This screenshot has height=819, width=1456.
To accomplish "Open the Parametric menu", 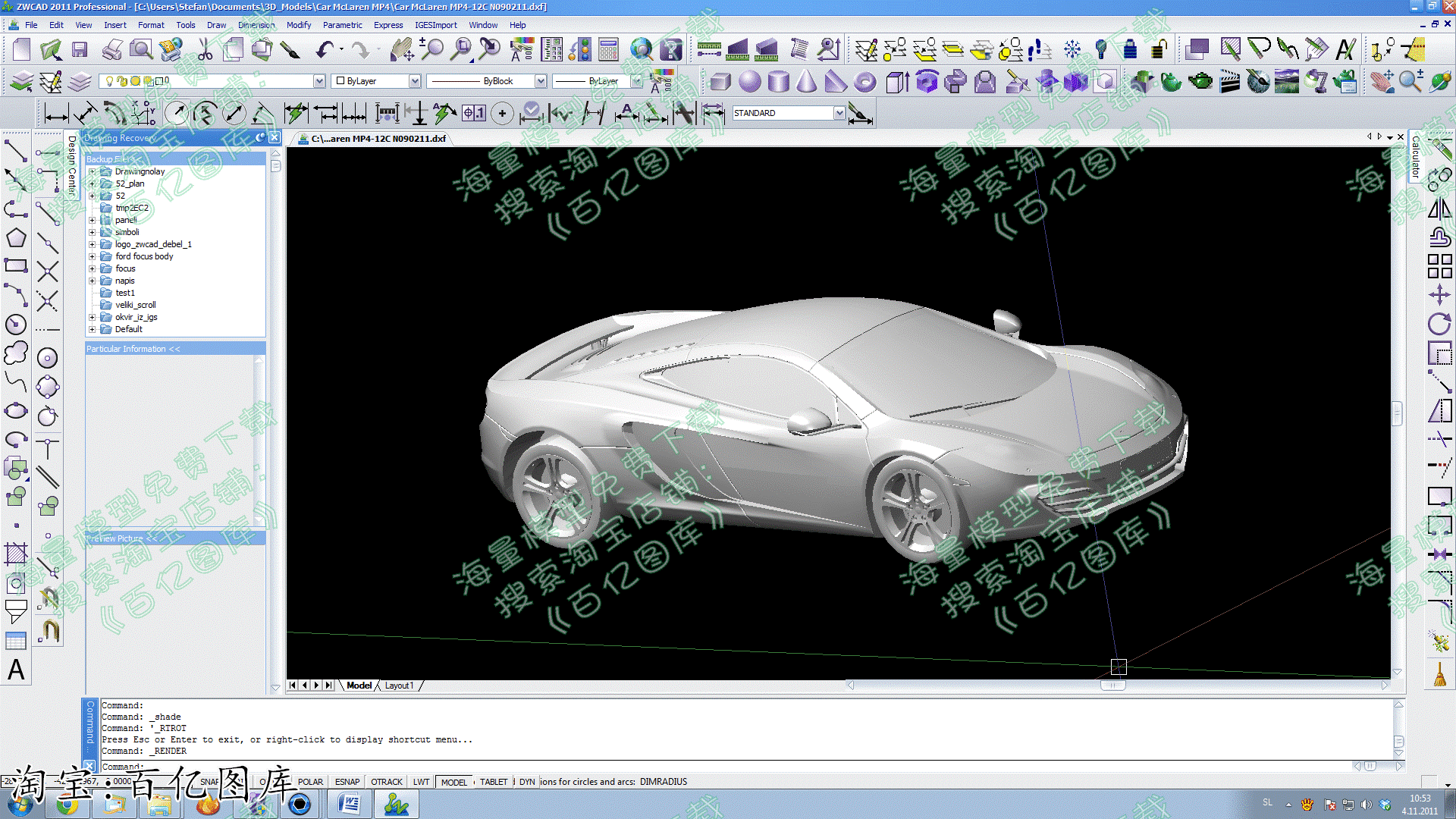I will coord(342,25).
